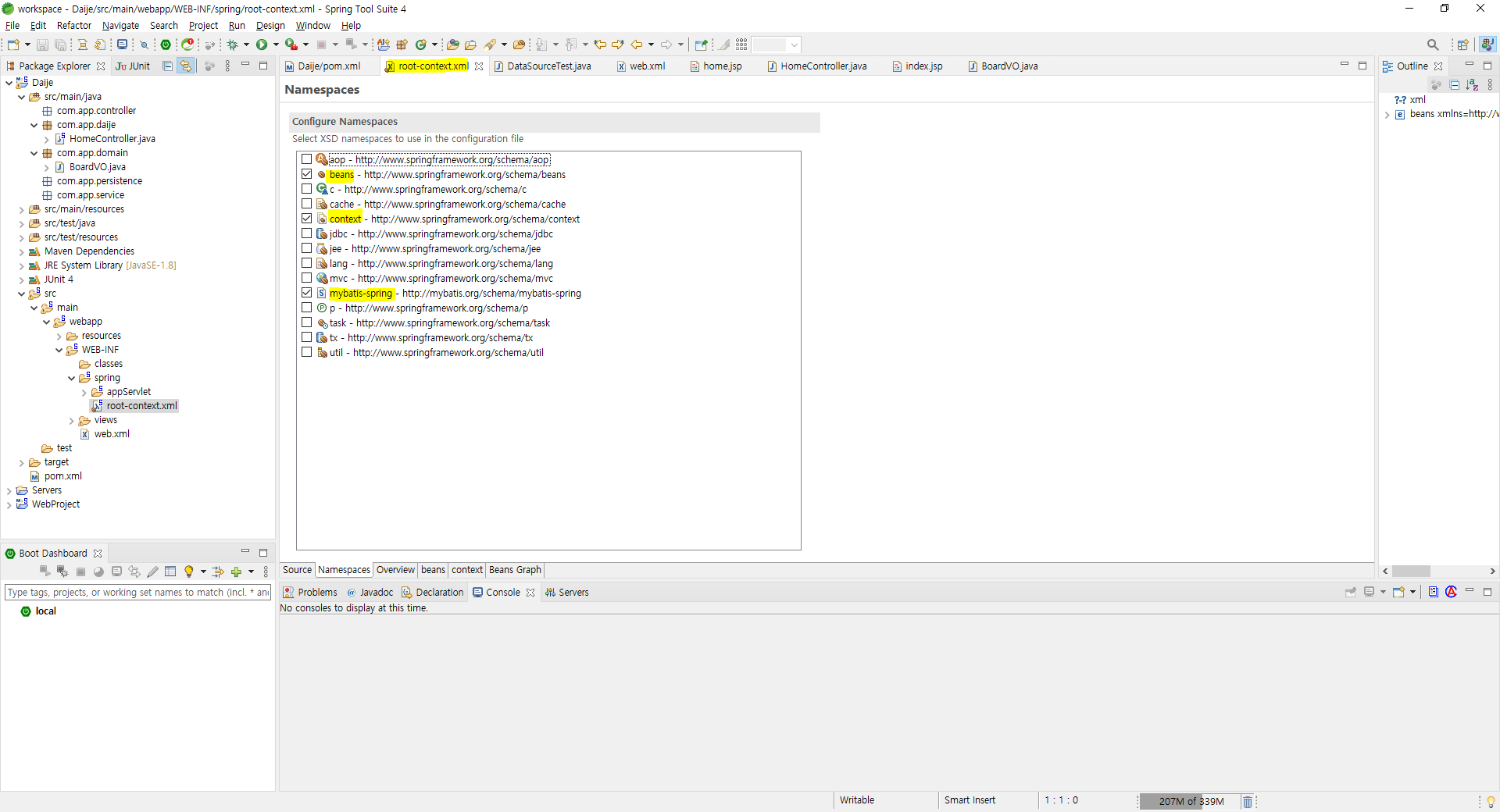
Task: Click New Java Class green circle icon
Action: click(x=421, y=45)
